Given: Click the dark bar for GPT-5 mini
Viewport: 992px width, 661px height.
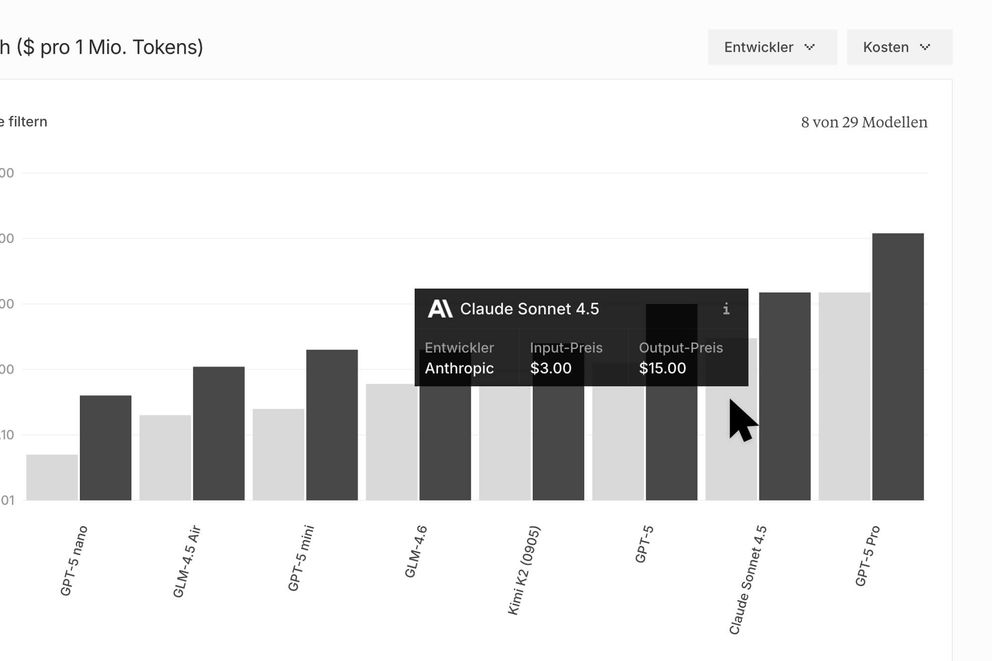Looking at the screenshot, I should click(x=331, y=424).
